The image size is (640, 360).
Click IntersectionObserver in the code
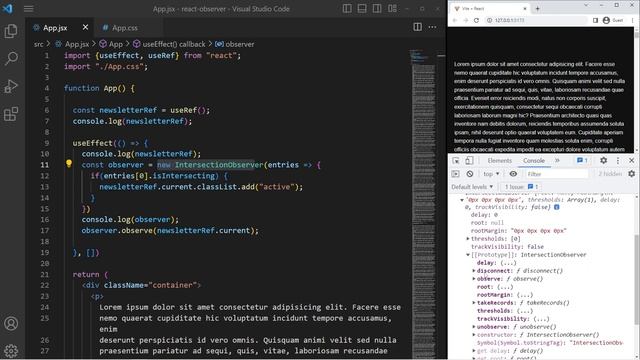pyautogui.click(x=219, y=165)
